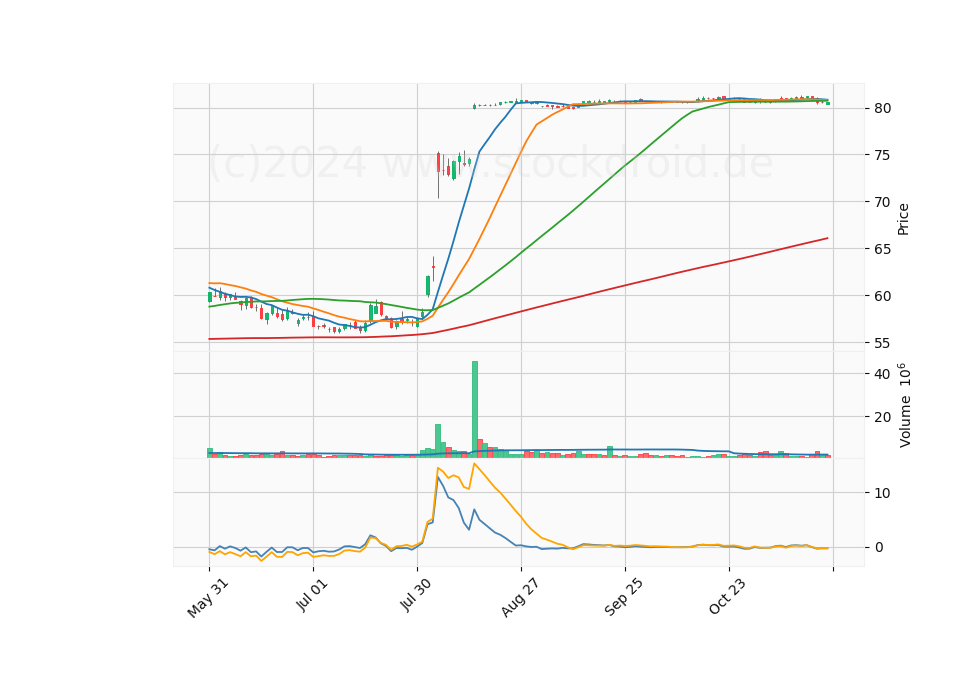Click the volume tick label 40

[882, 374]
